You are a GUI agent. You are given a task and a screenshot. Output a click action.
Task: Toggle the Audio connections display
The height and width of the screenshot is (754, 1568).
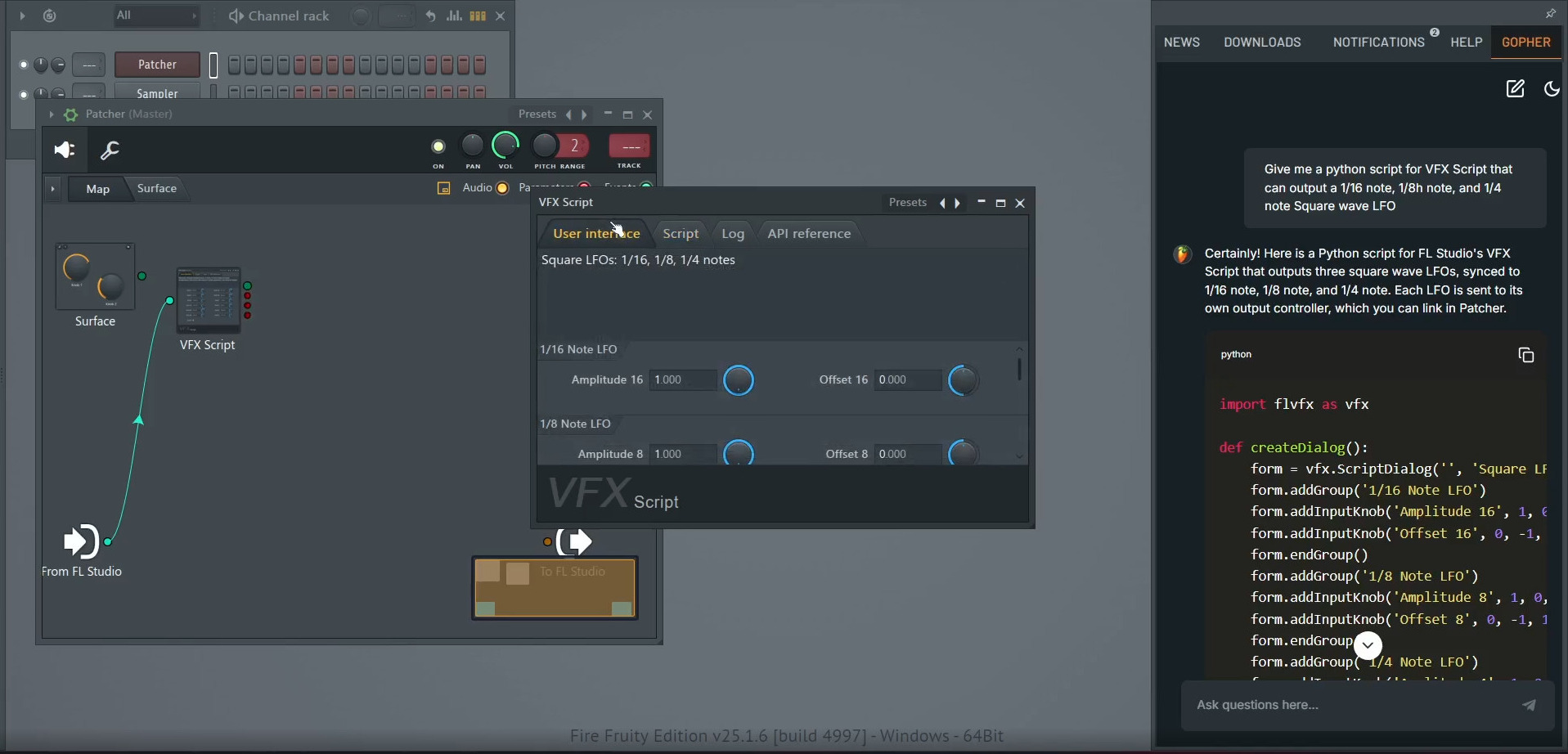(501, 188)
